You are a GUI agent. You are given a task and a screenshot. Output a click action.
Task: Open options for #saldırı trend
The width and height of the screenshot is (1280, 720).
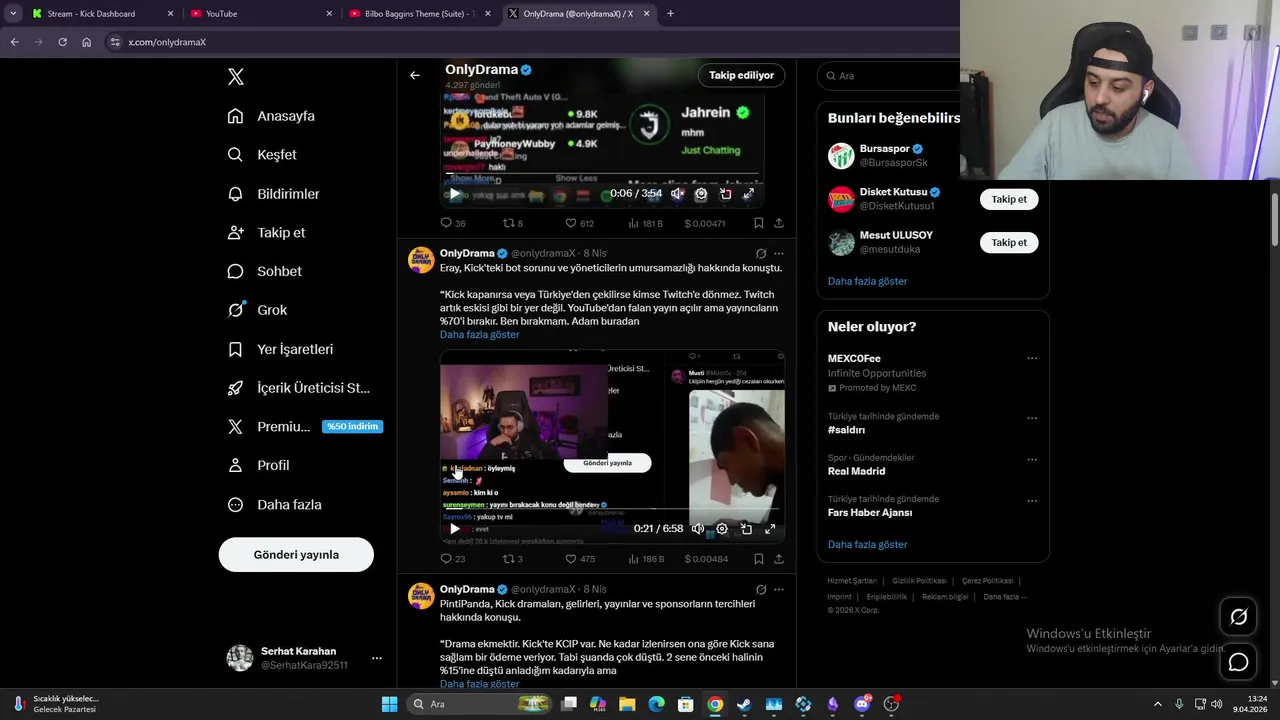(1032, 418)
